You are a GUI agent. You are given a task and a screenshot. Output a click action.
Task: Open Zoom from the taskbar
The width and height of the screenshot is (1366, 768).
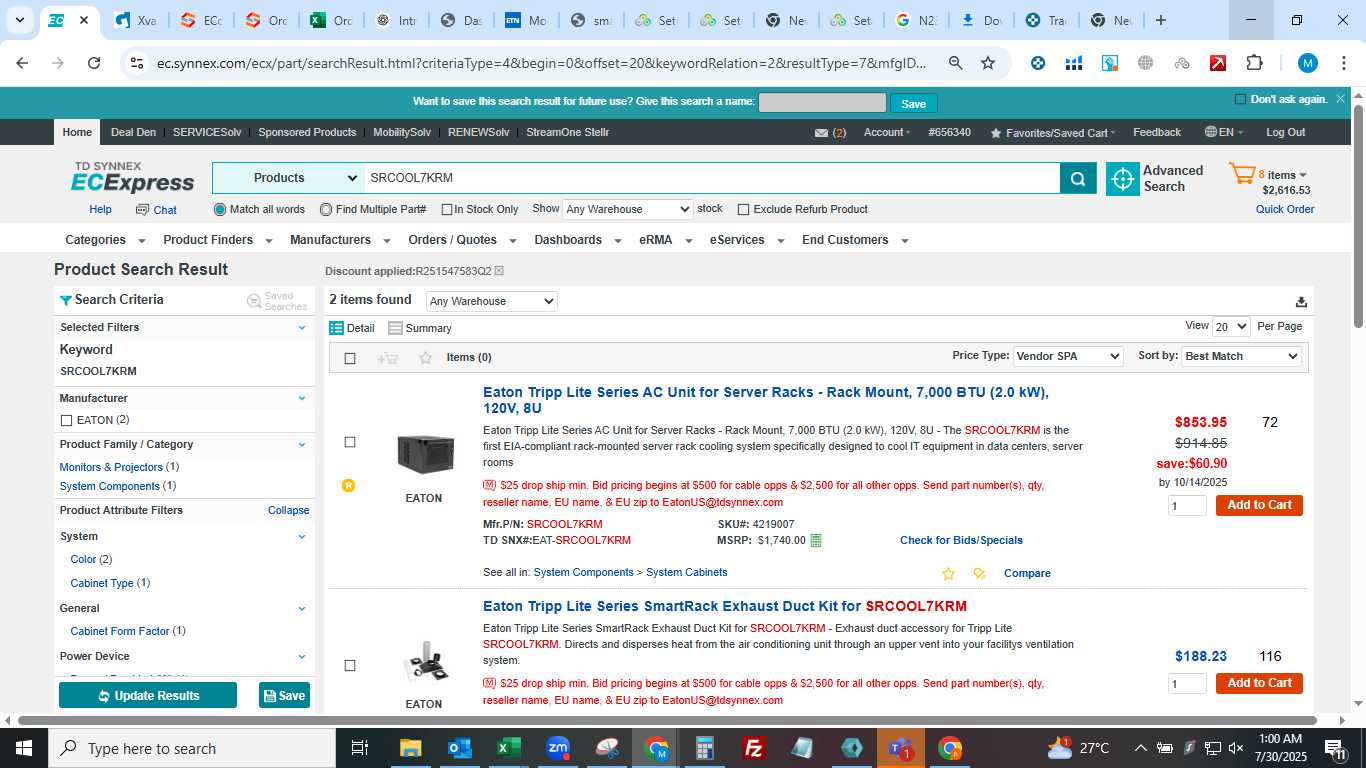[558, 748]
